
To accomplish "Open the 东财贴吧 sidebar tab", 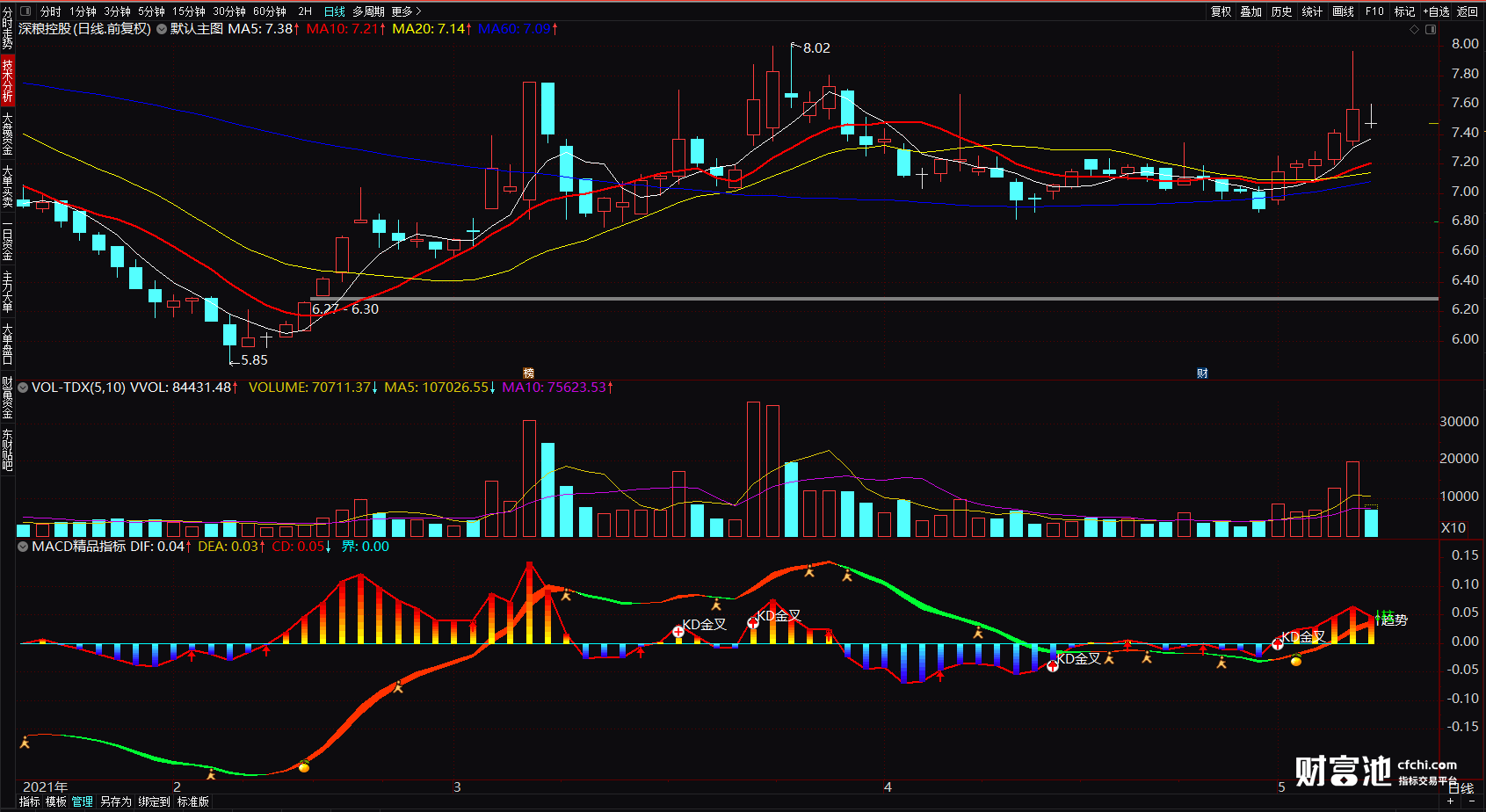I will tap(7, 450).
